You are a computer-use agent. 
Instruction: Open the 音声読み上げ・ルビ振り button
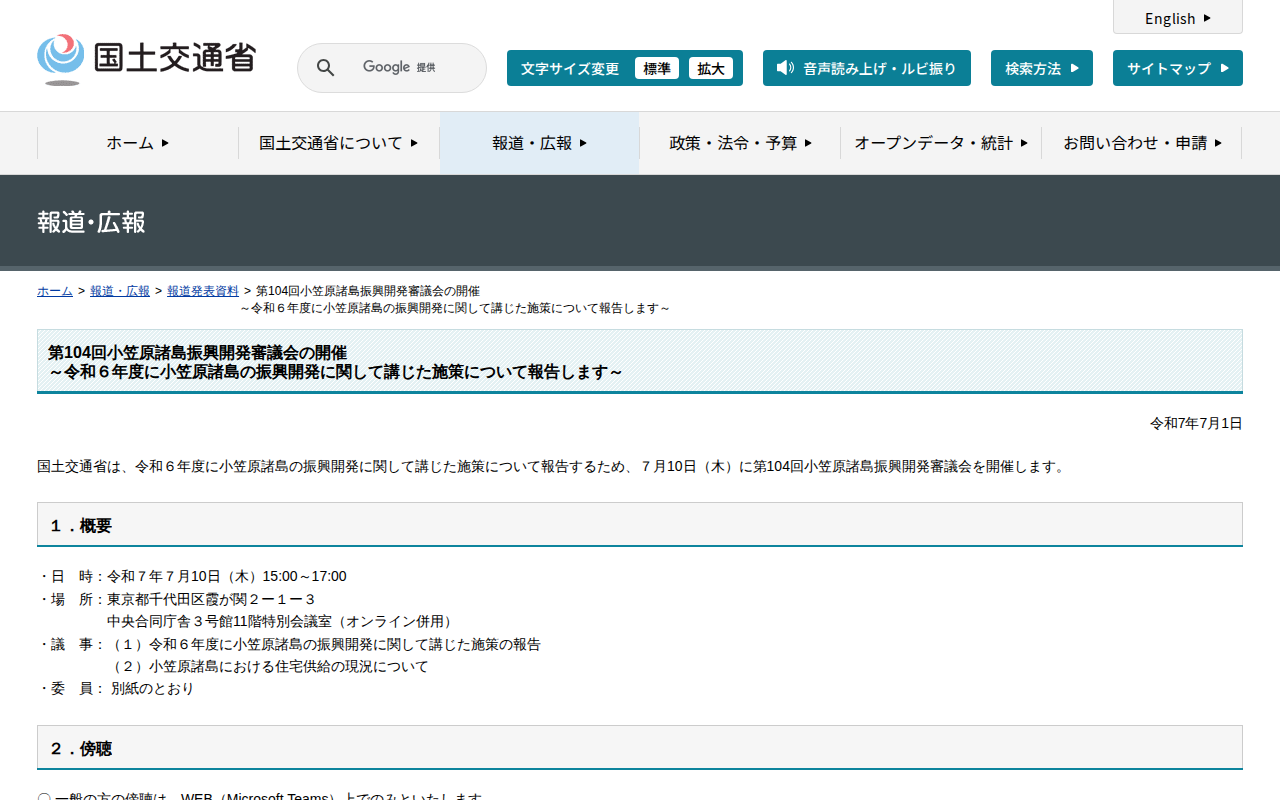pos(866,68)
